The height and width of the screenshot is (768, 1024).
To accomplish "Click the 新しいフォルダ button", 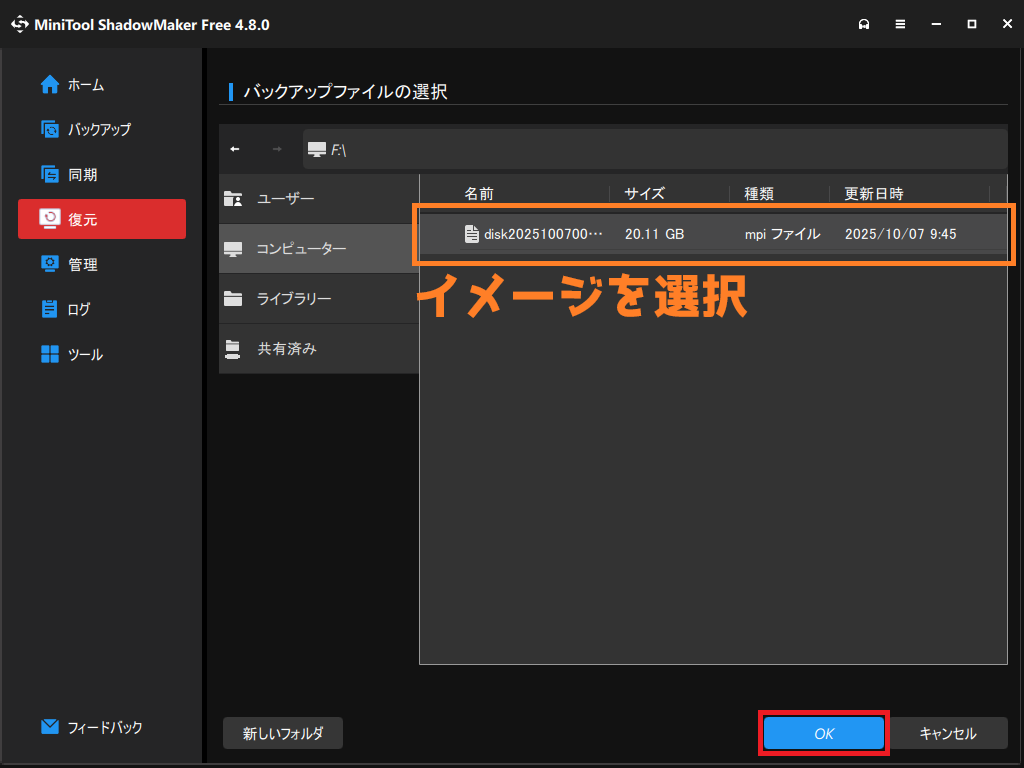I will click(283, 733).
